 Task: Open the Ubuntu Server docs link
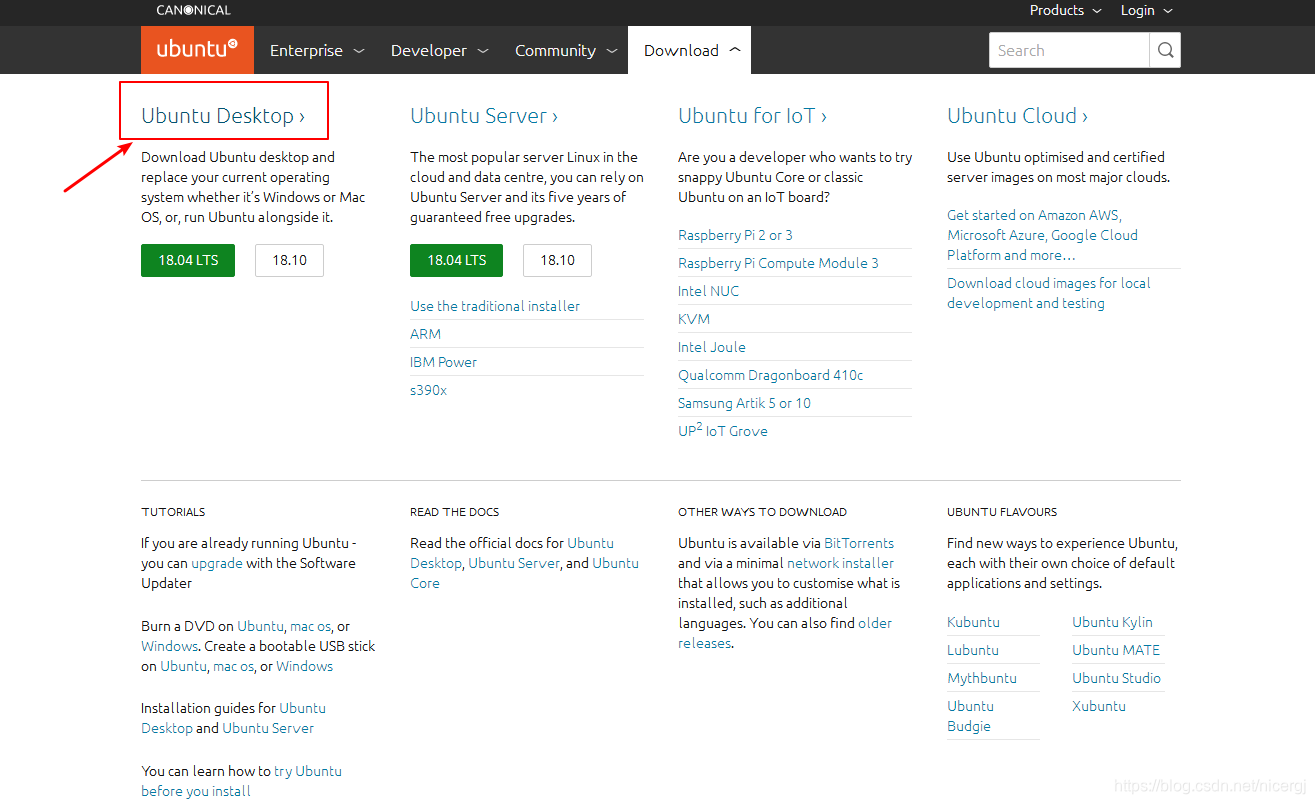[x=514, y=563]
